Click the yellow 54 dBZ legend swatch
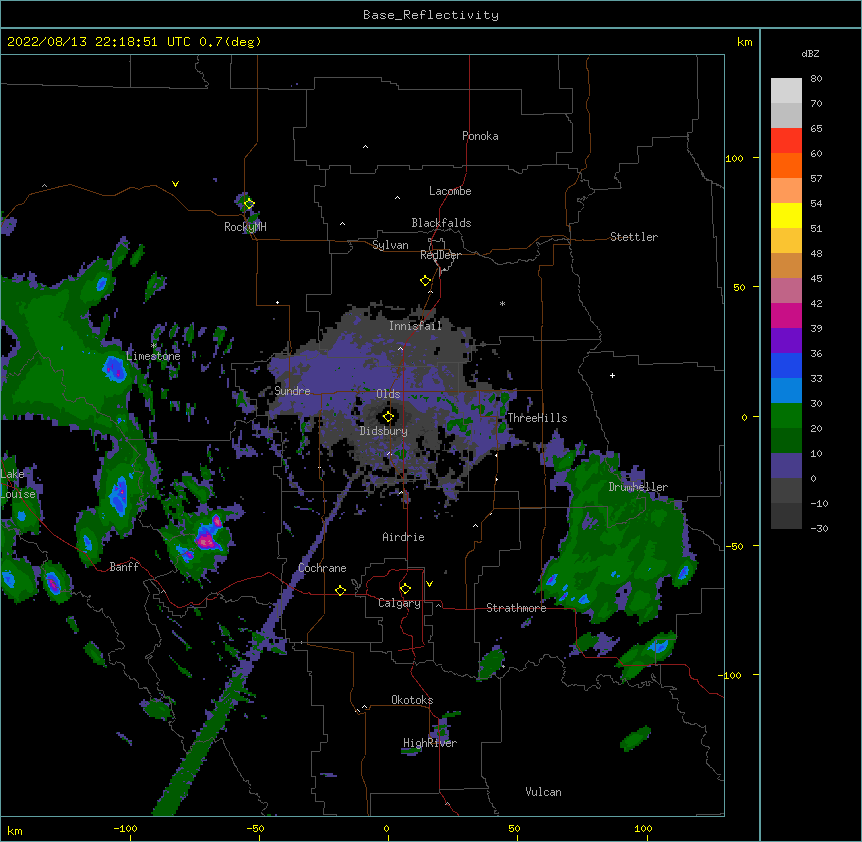Image resolution: width=862 pixels, height=842 pixels. coord(786,215)
